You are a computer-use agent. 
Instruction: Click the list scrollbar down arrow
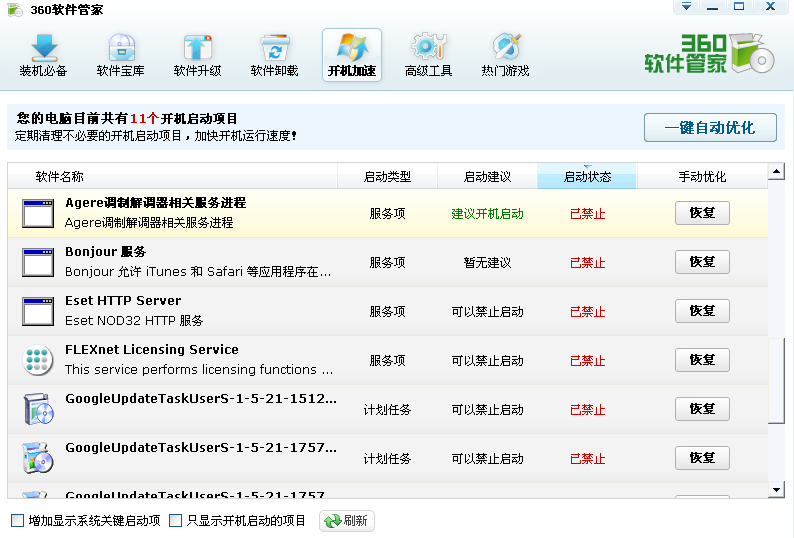(776, 489)
